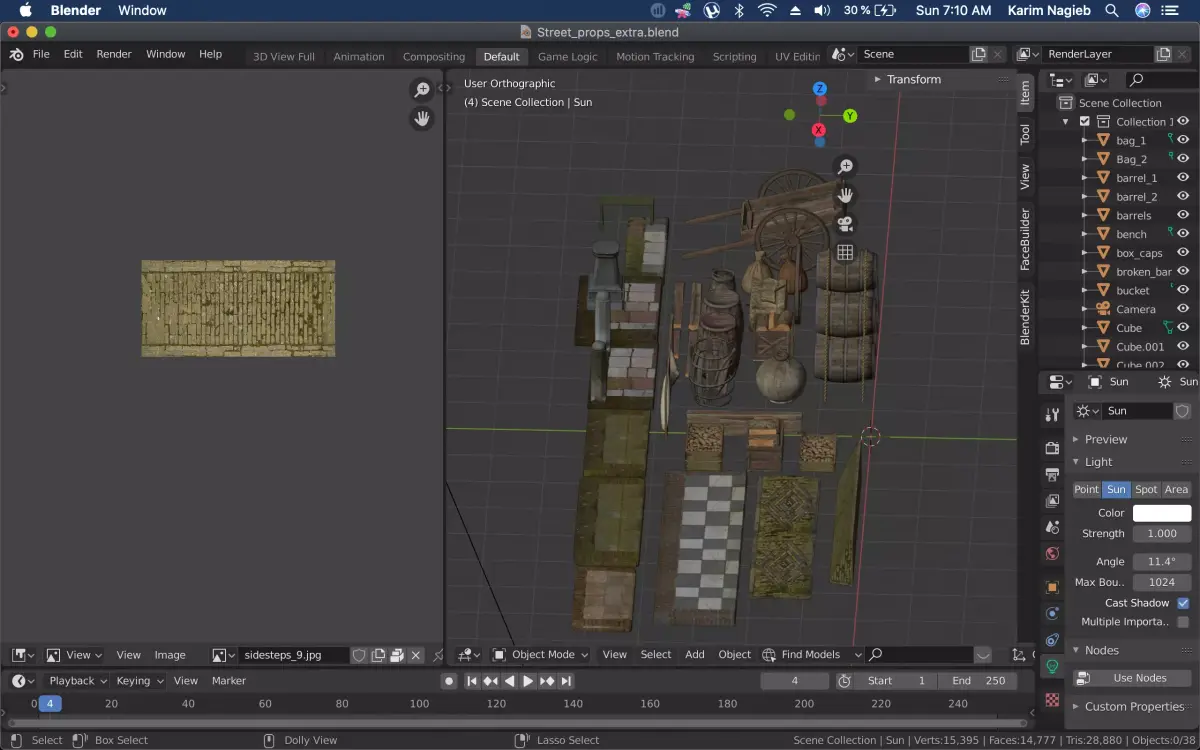Open the Render menu
Viewport: 1200px width, 750px height.
pos(114,54)
